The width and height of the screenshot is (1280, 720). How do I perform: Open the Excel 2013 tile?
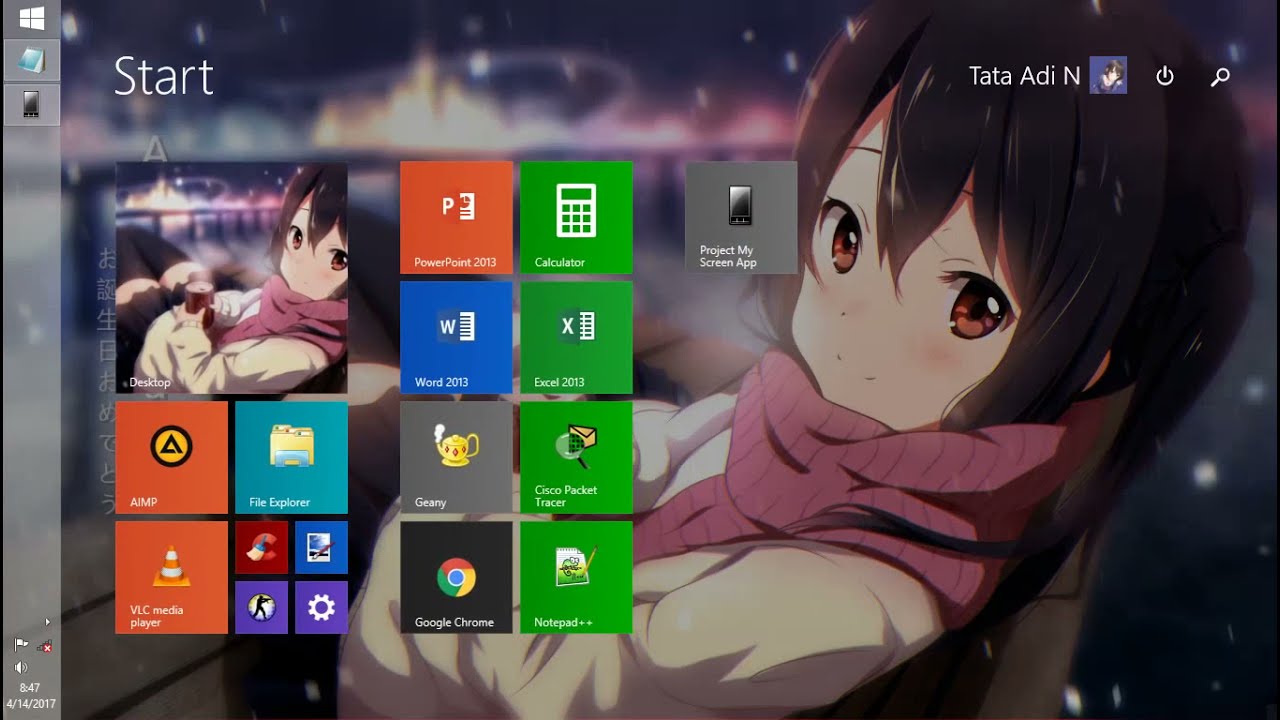click(x=576, y=337)
